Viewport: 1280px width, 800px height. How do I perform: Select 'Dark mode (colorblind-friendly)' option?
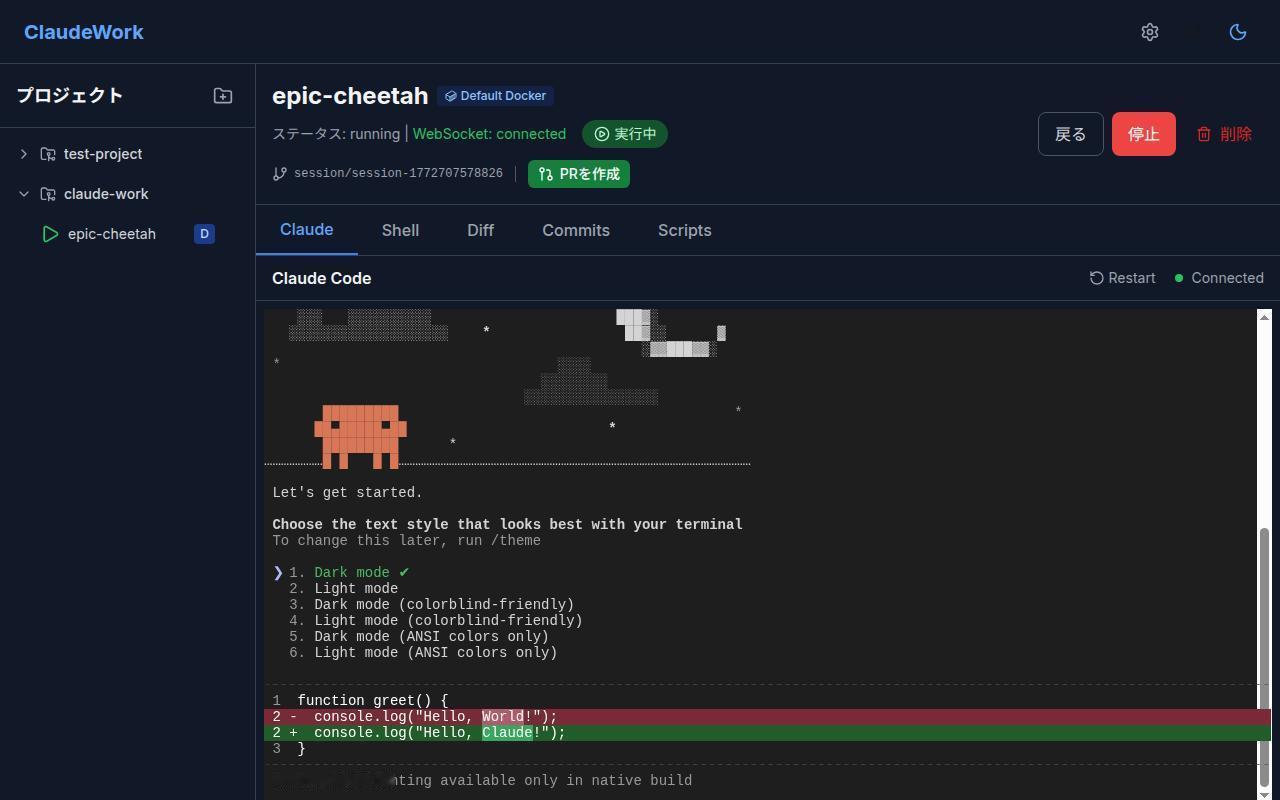click(x=432, y=605)
